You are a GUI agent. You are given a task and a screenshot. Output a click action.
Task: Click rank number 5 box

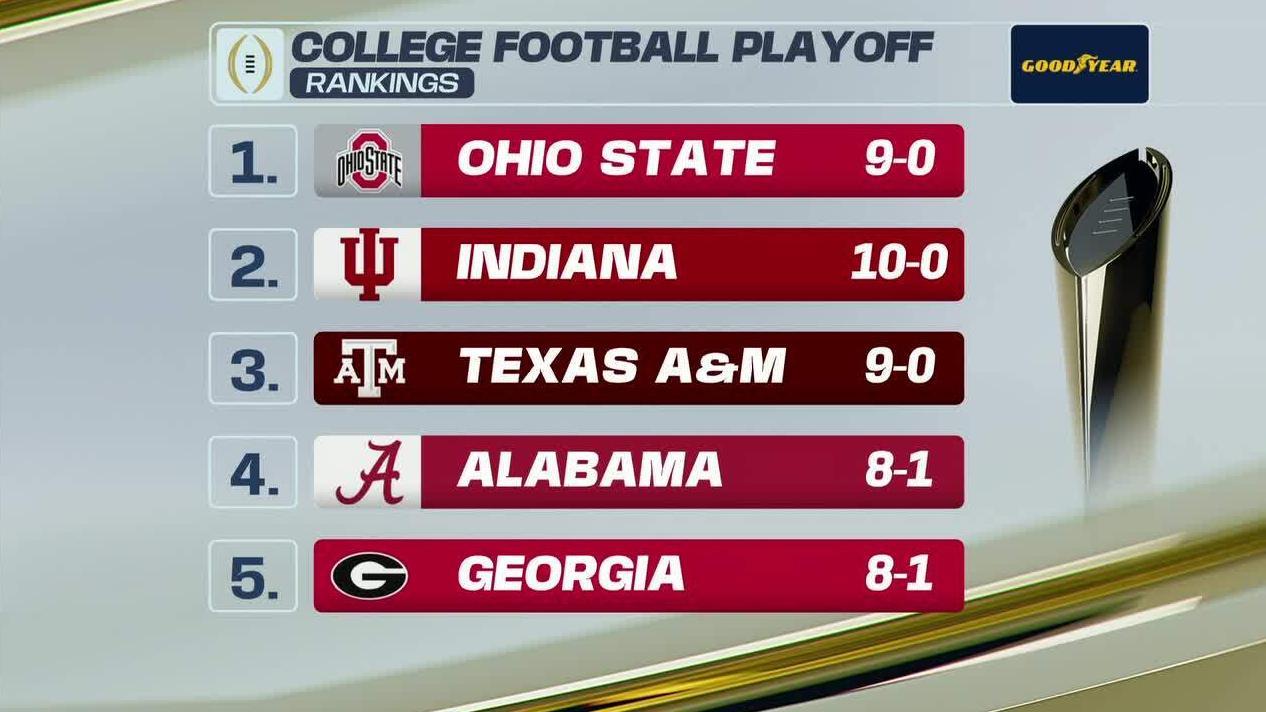pyautogui.click(x=253, y=576)
